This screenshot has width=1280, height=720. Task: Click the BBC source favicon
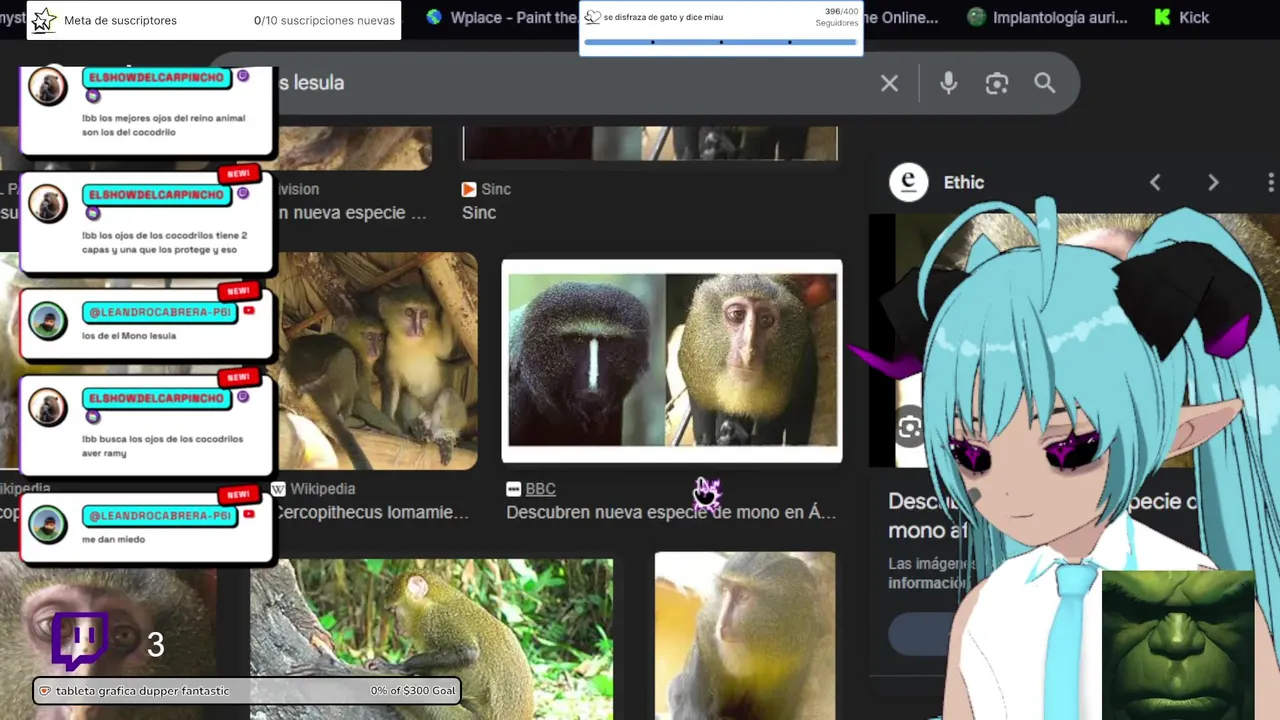pos(513,489)
